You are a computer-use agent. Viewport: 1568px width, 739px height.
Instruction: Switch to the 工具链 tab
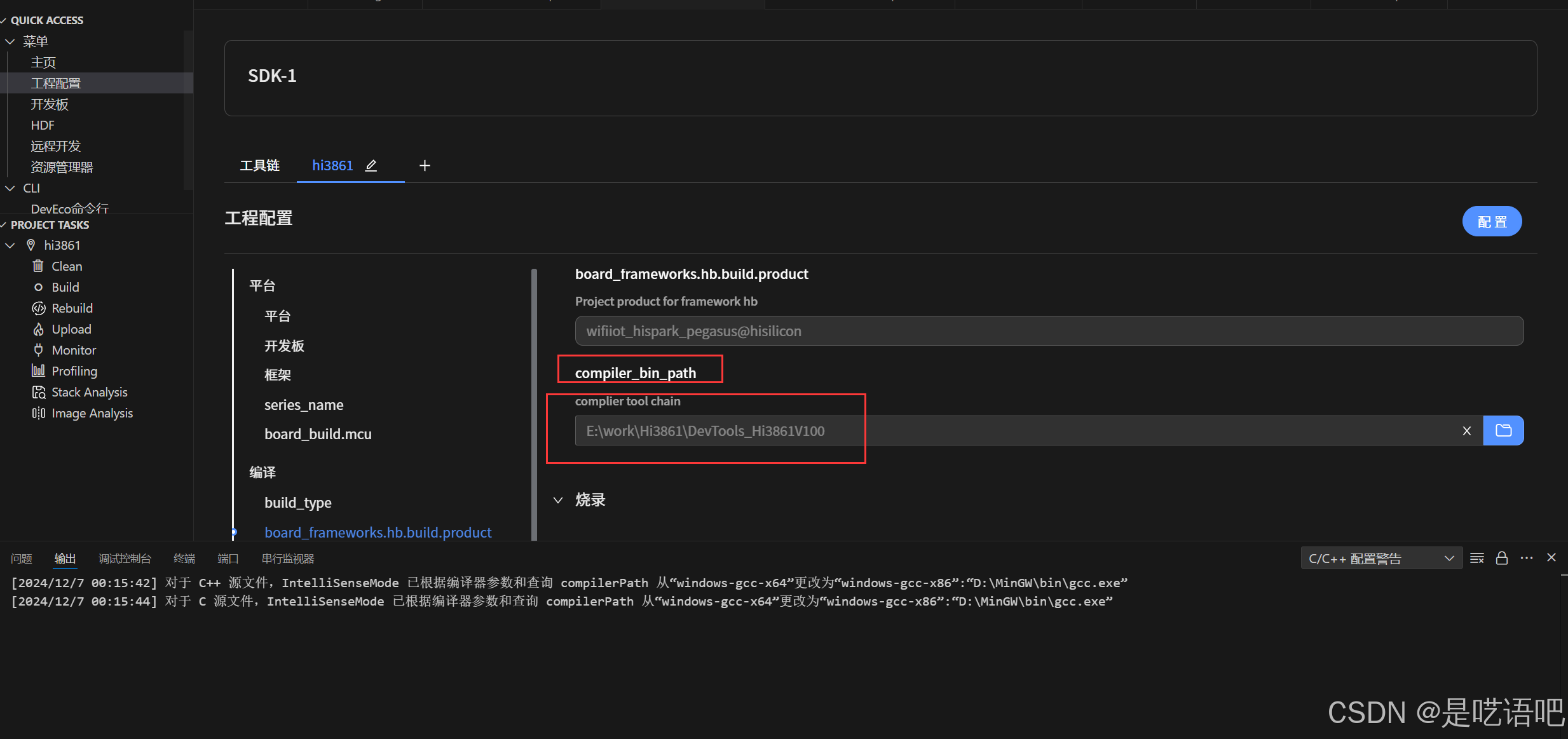point(259,166)
